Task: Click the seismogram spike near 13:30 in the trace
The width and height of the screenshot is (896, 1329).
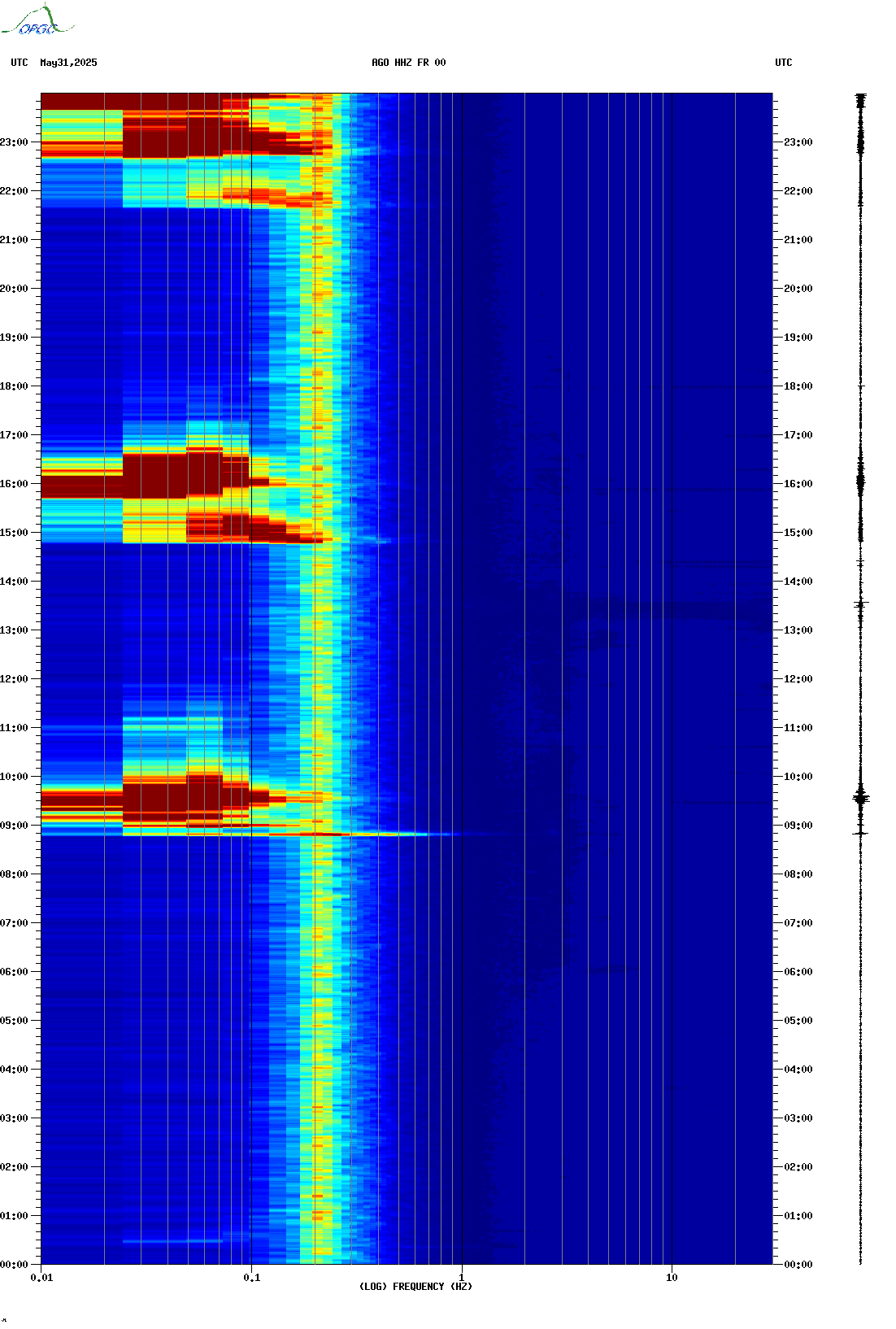Action: tap(861, 603)
